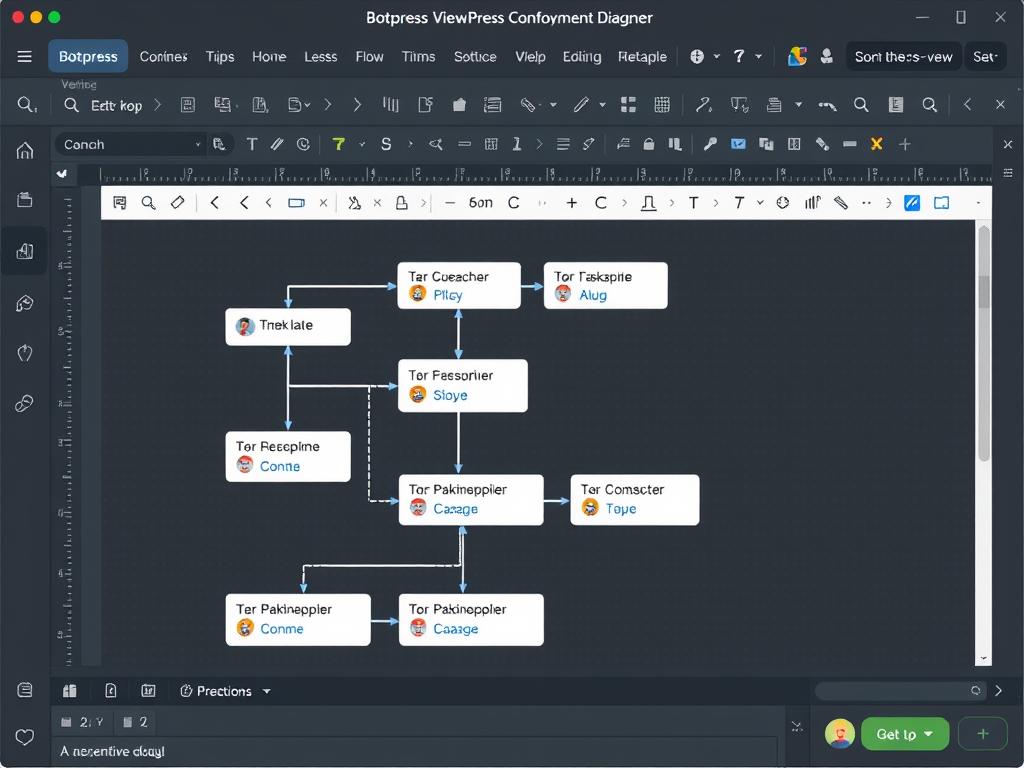Image resolution: width=1024 pixels, height=768 pixels.
Task: Click the user profile icon in top bar
Action: pyautogui.click(x=826, y=57)
